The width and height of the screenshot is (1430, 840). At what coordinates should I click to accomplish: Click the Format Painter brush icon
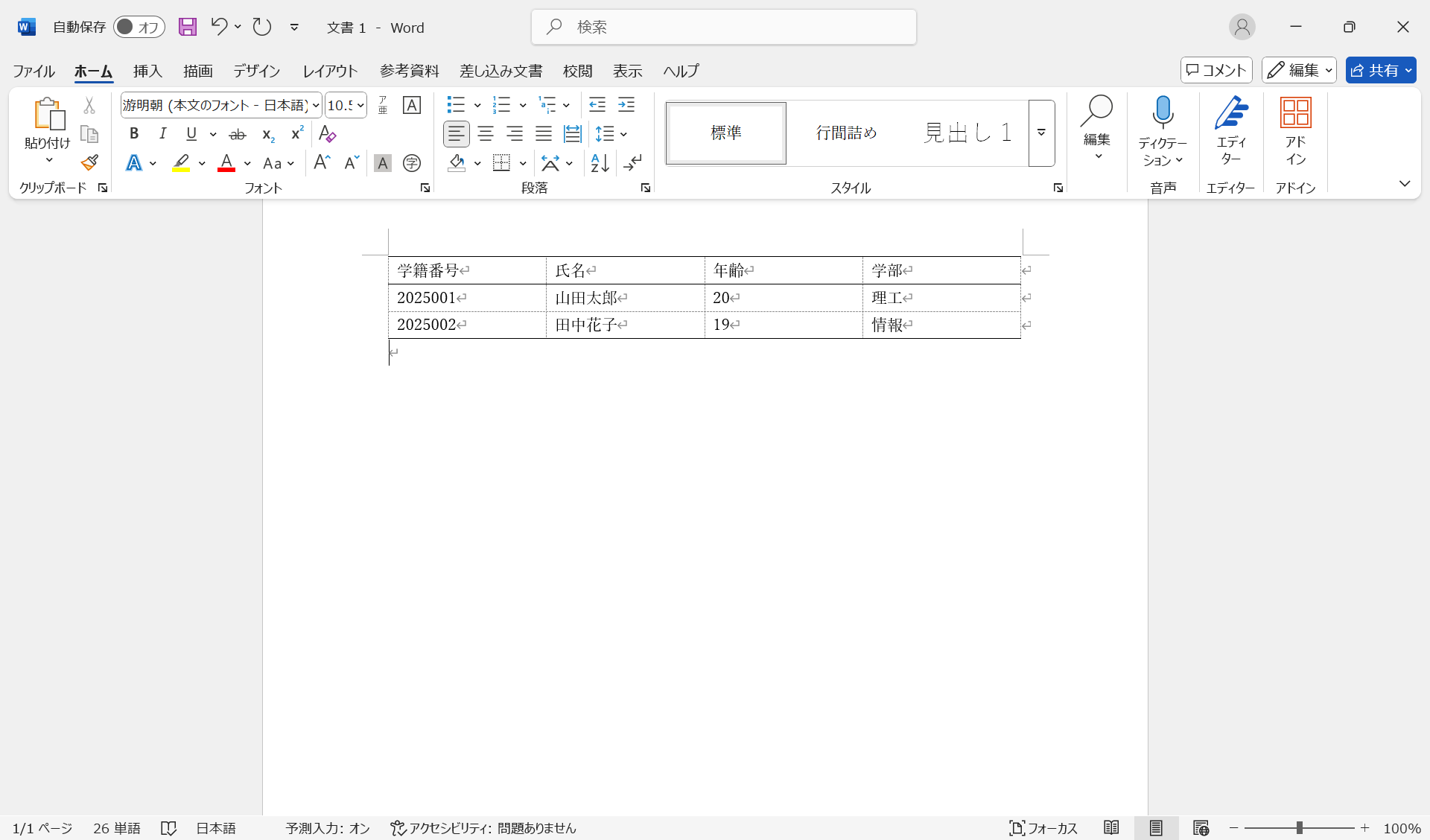[89, 162]
